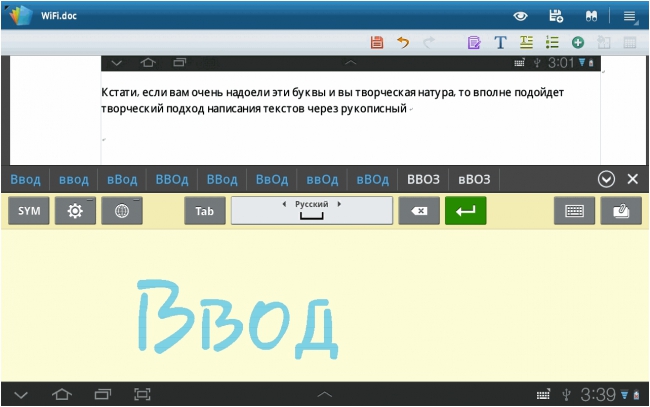Choose all-lowercase suggestion "ввод"
This screenshot has width=650, height=407.
74,179
